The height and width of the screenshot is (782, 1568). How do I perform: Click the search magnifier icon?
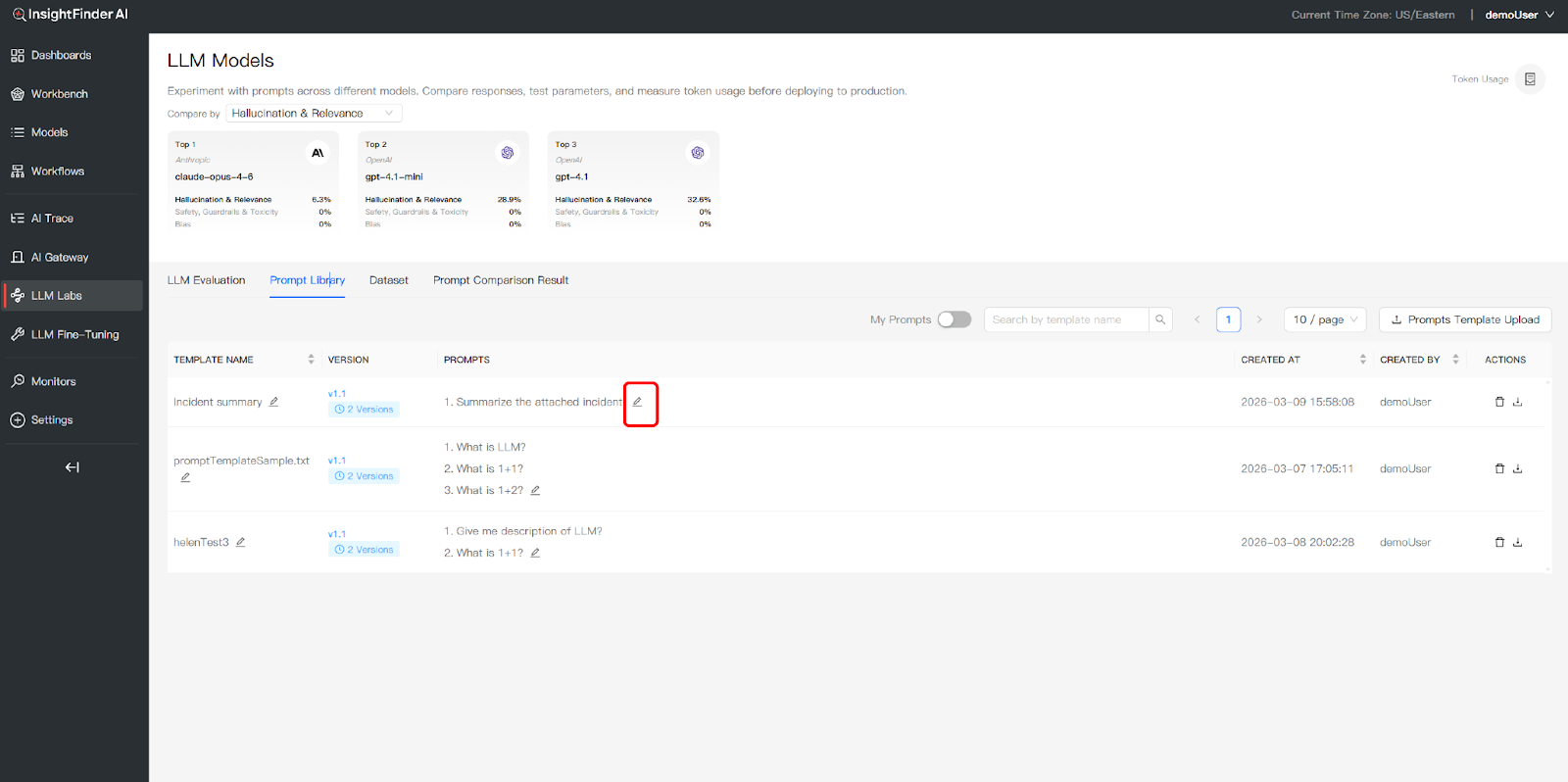tap(1160, 319)
